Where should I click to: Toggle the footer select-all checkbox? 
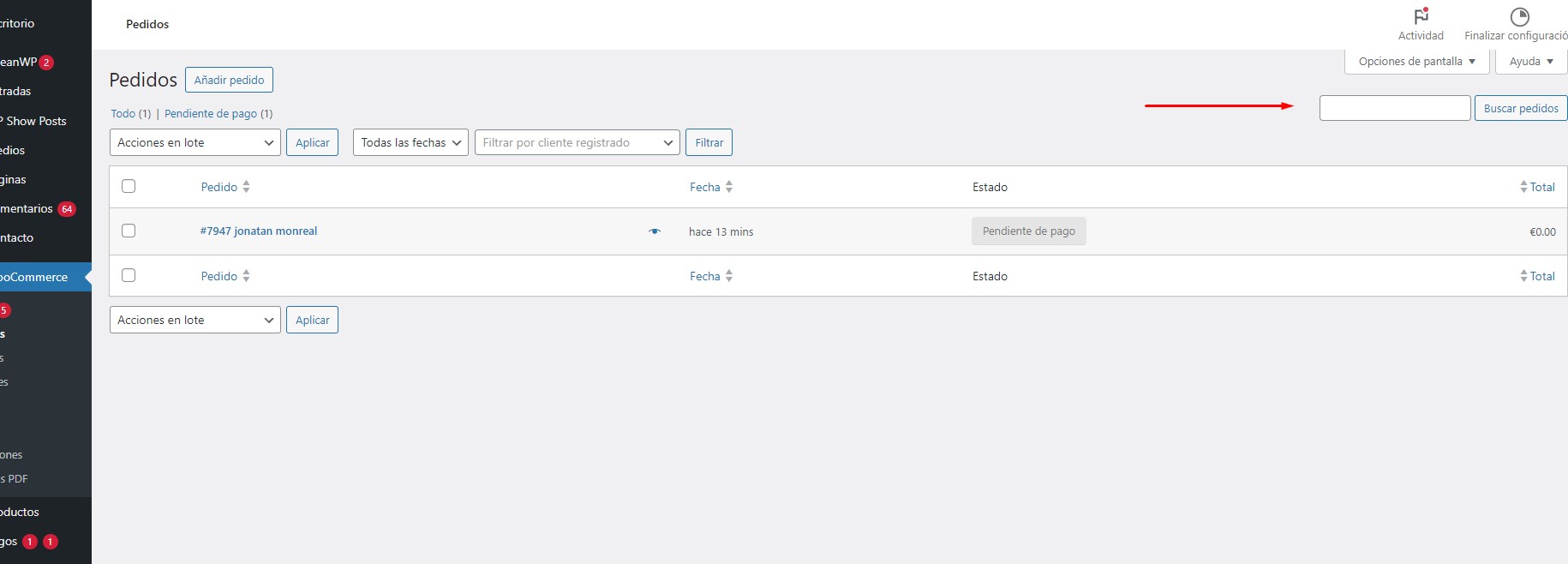click(x=129, y=275)
